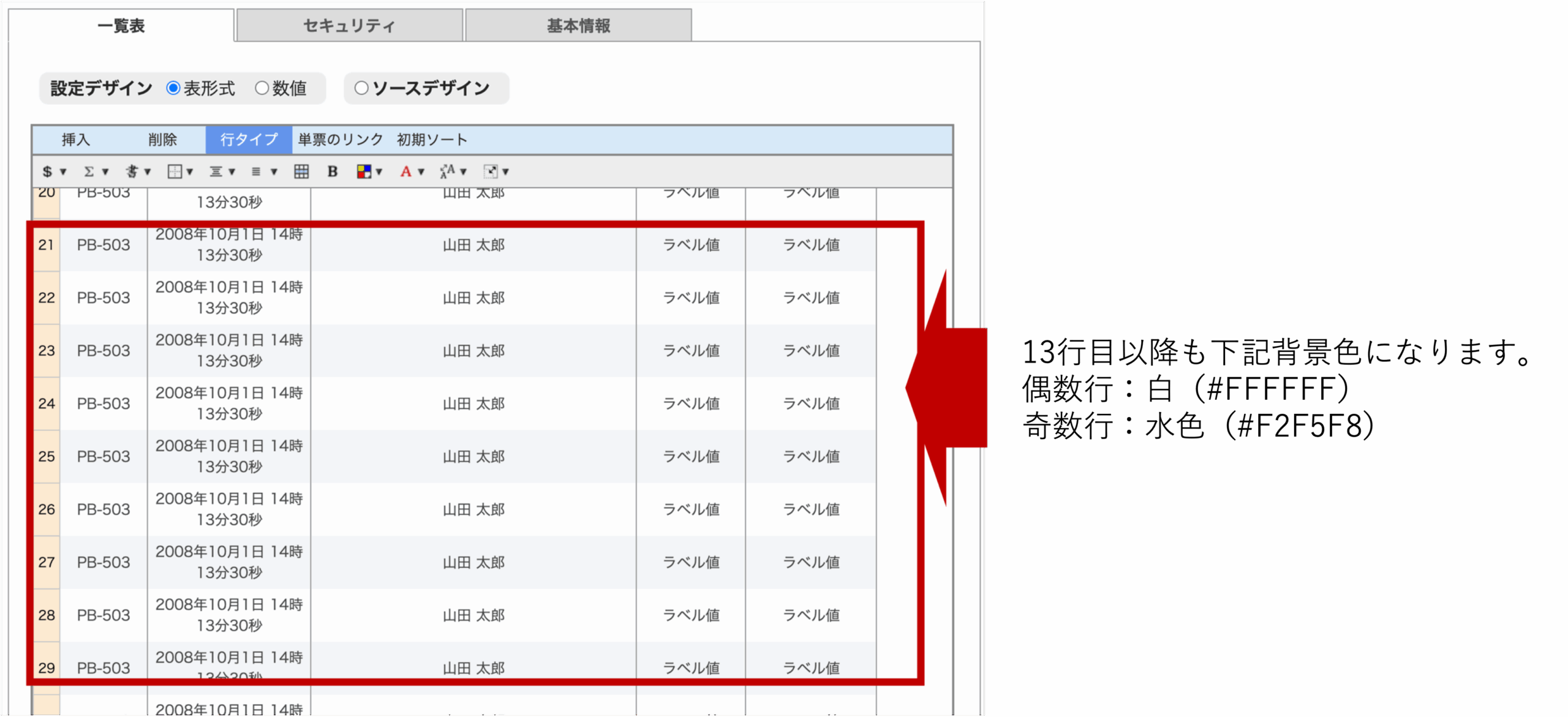1568x717 pixels.
Task: Click 山田 太郎 in row 21
Action: click(473, 245)
